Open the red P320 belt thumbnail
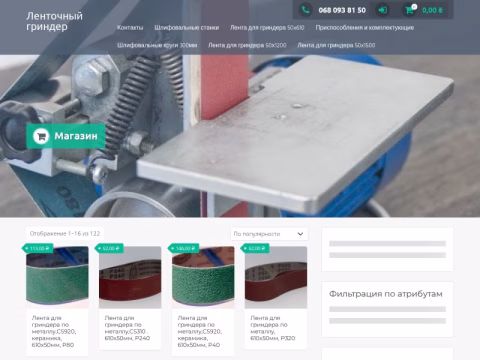The width and height of the screenshot is (480, 360). [276, 277]
